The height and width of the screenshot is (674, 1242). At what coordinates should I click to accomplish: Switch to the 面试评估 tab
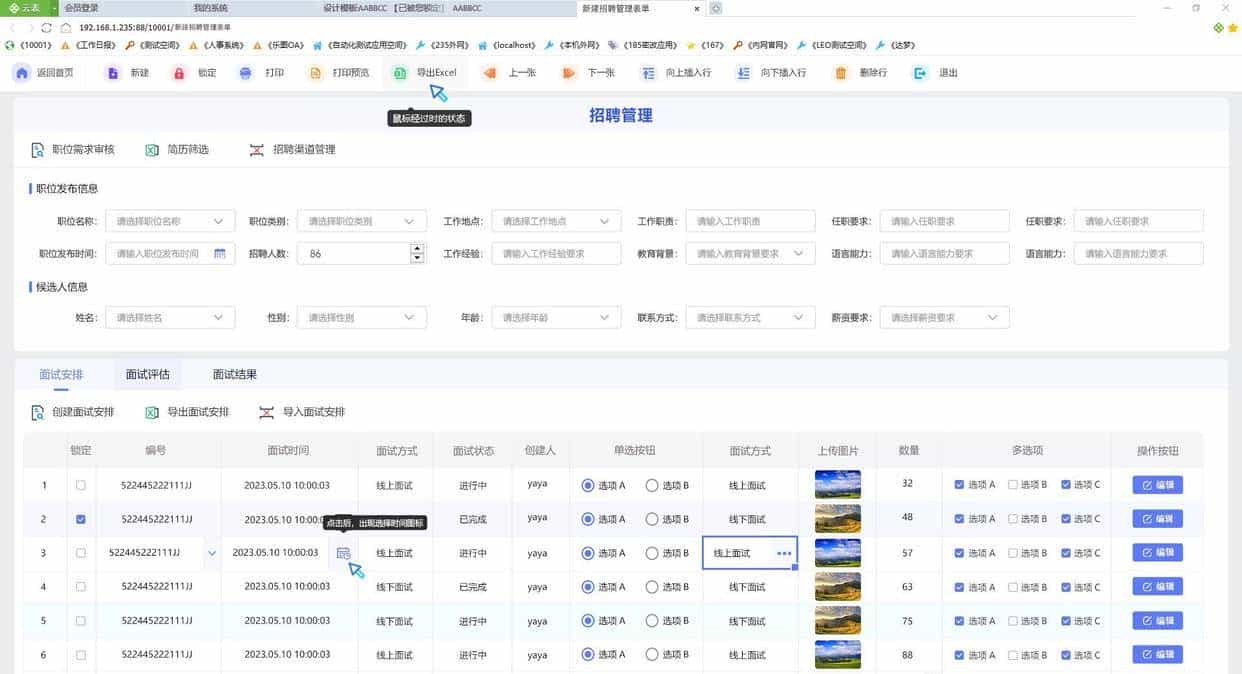[x=147, y=373]
